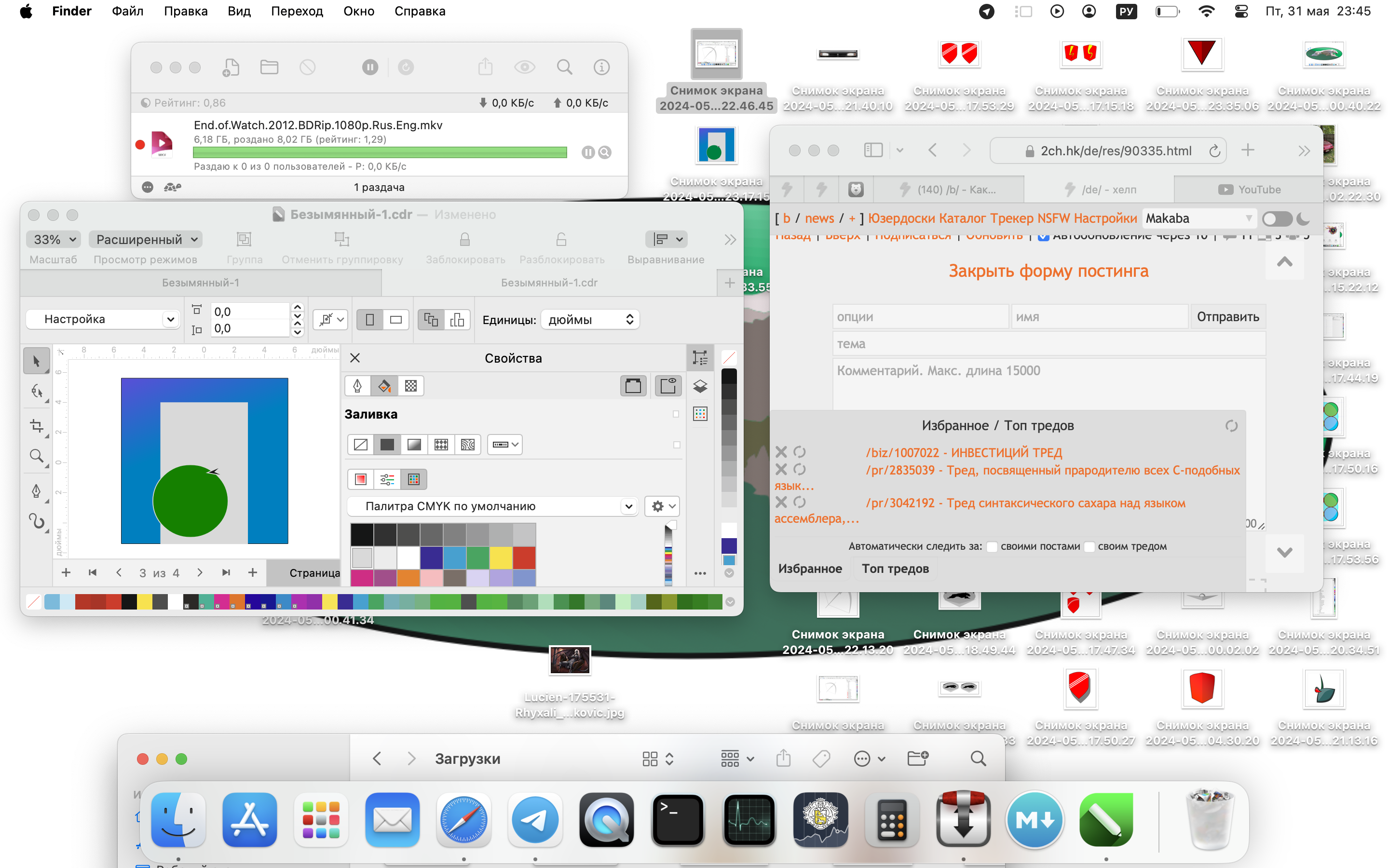Screen dimensions: 1389x868
Task: Select the Pen tool in toolbox
Action: pyautogui.click(x=36, y=491)
